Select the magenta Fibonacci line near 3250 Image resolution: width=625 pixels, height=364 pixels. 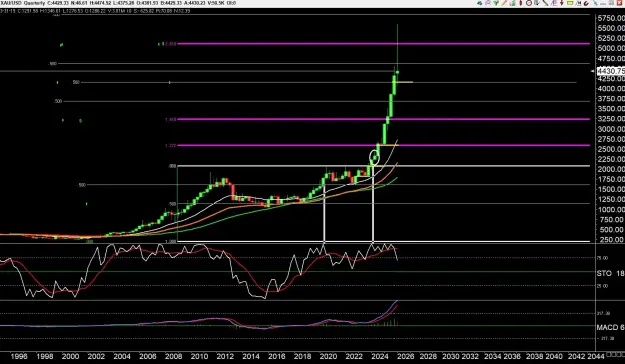pos(383,119)
